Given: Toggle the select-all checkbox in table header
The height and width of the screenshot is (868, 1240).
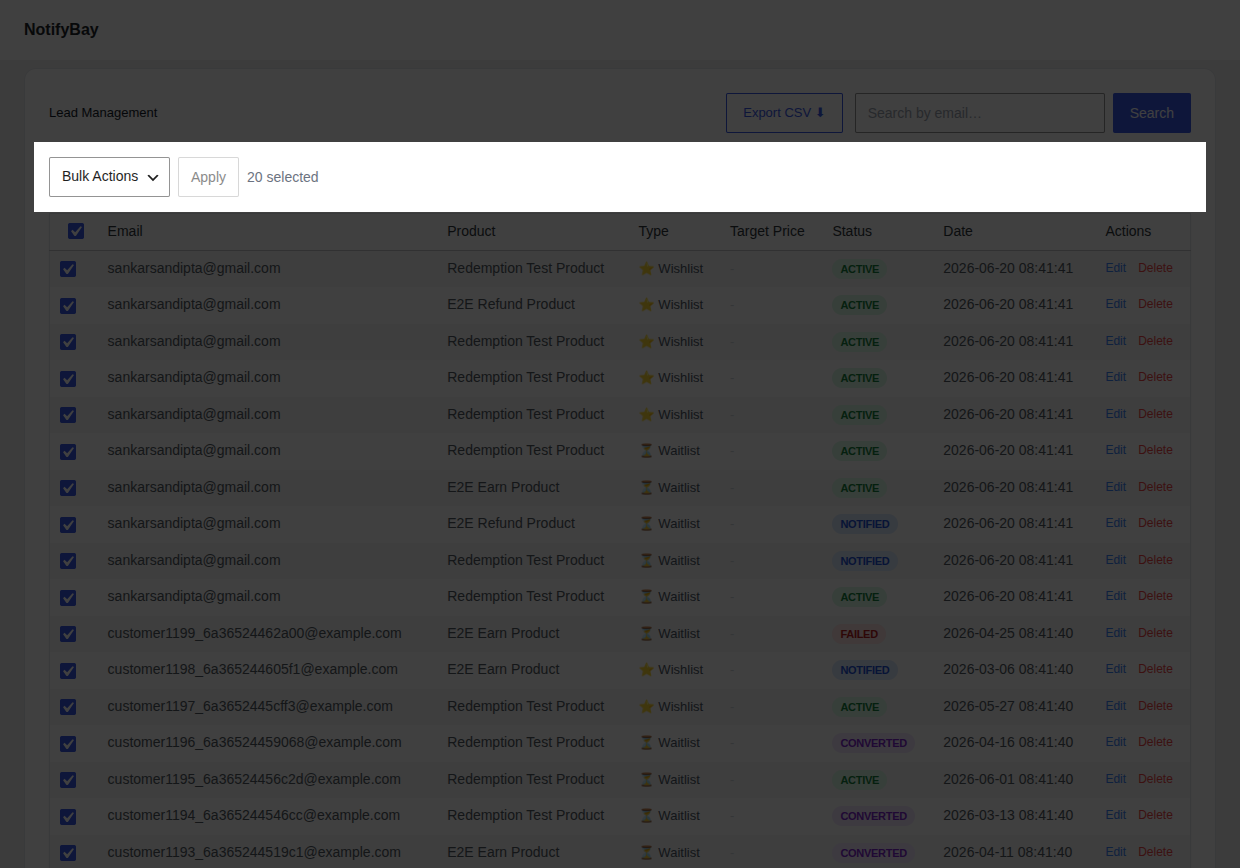Looking at the screenshot, I should [76, 231].
